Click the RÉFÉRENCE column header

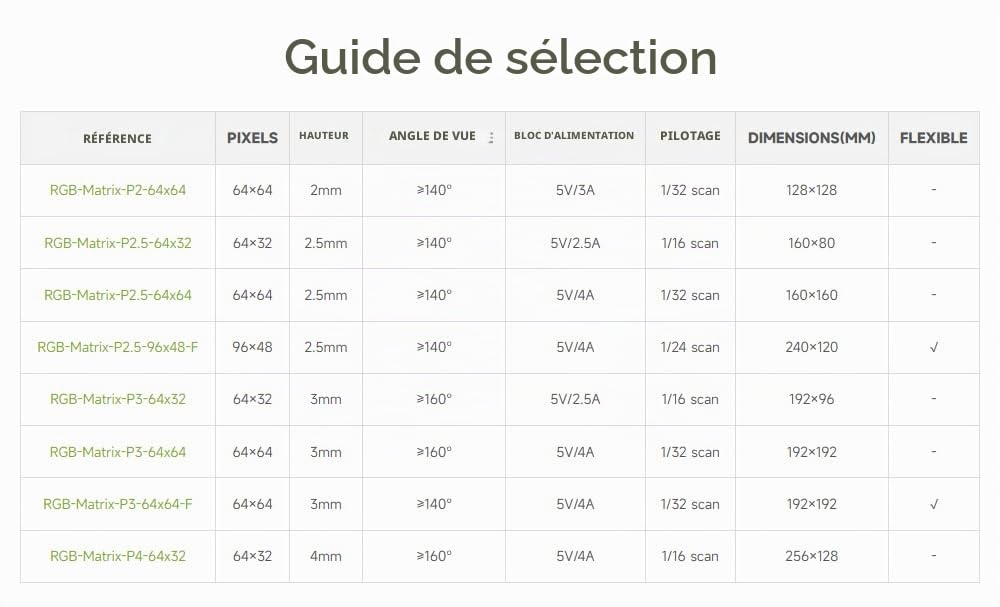(x=117, y=138)
